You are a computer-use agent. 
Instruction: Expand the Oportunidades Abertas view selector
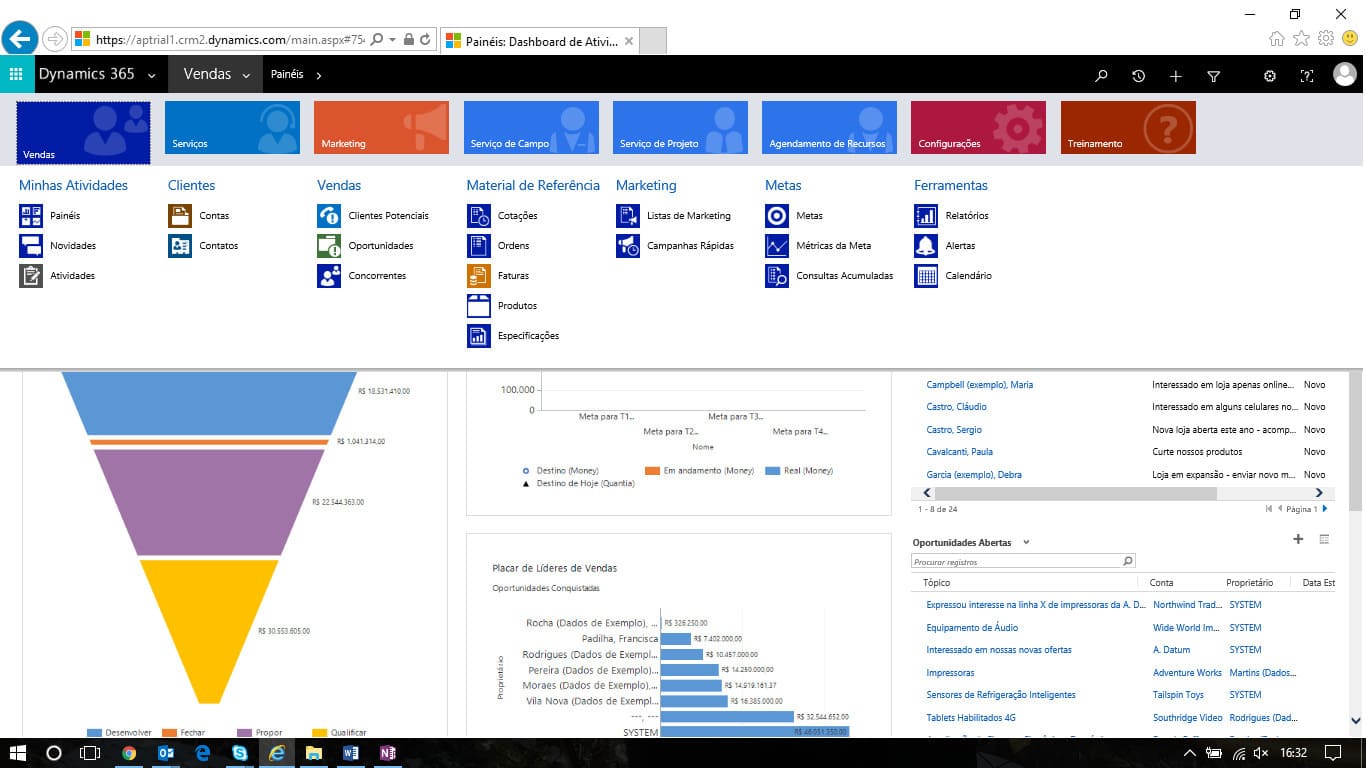(x=1026, y=543)
